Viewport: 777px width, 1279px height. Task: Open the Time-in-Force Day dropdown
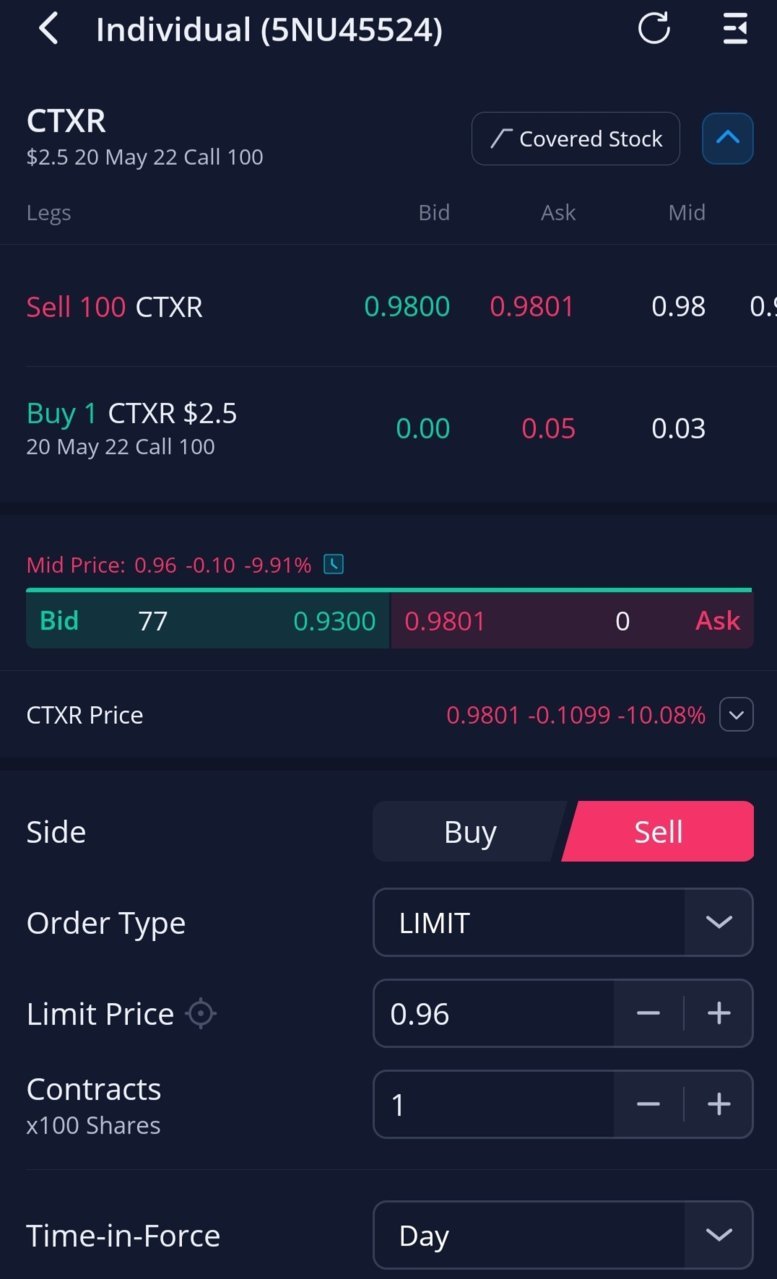[x=563, y=1235]
